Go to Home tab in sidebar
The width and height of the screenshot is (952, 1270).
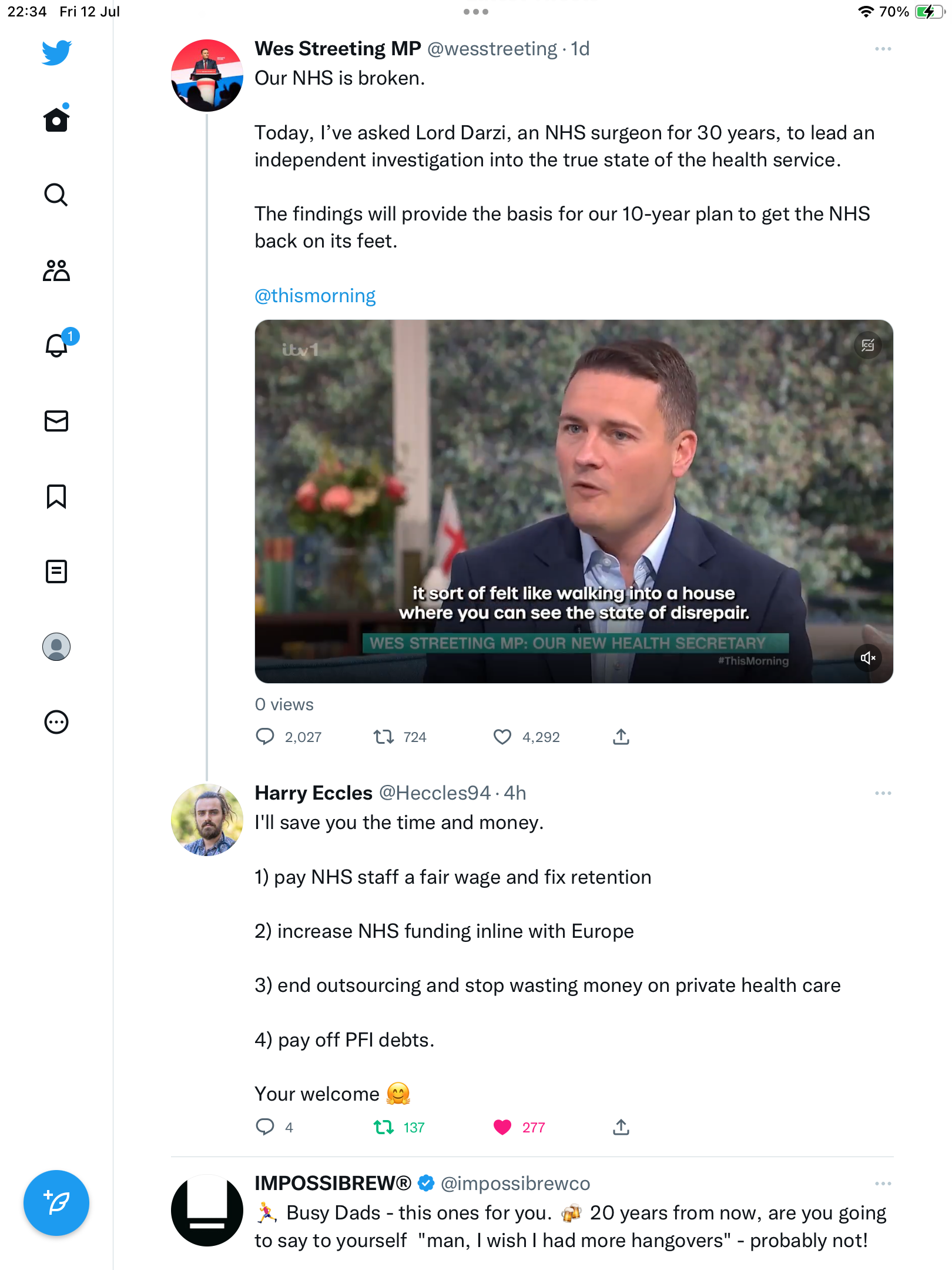point(56,120)
